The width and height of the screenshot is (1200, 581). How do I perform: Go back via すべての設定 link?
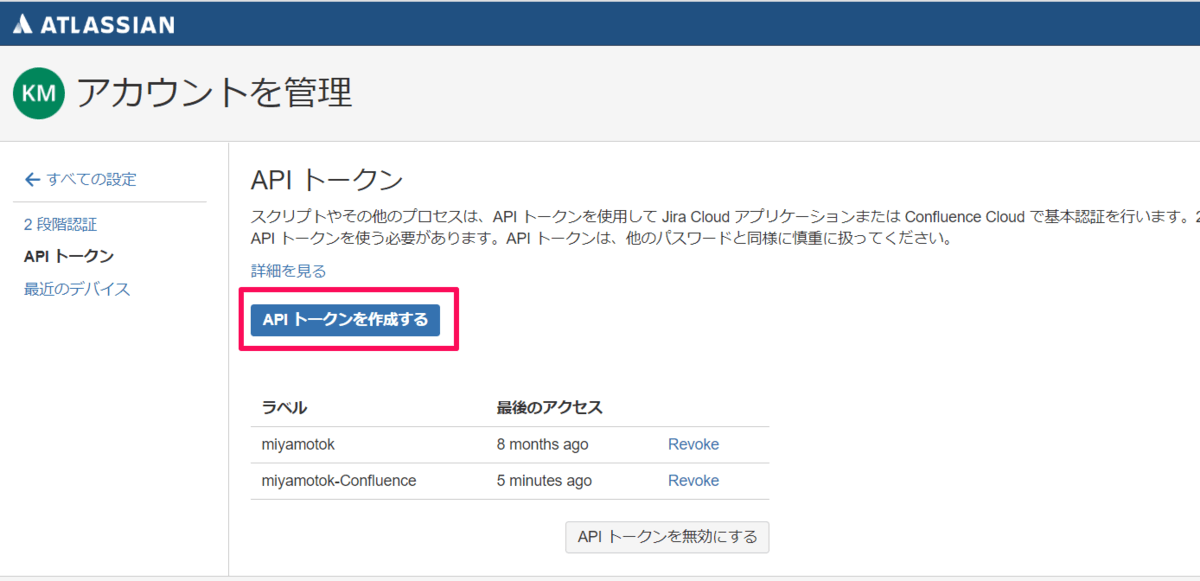(80, 179)
